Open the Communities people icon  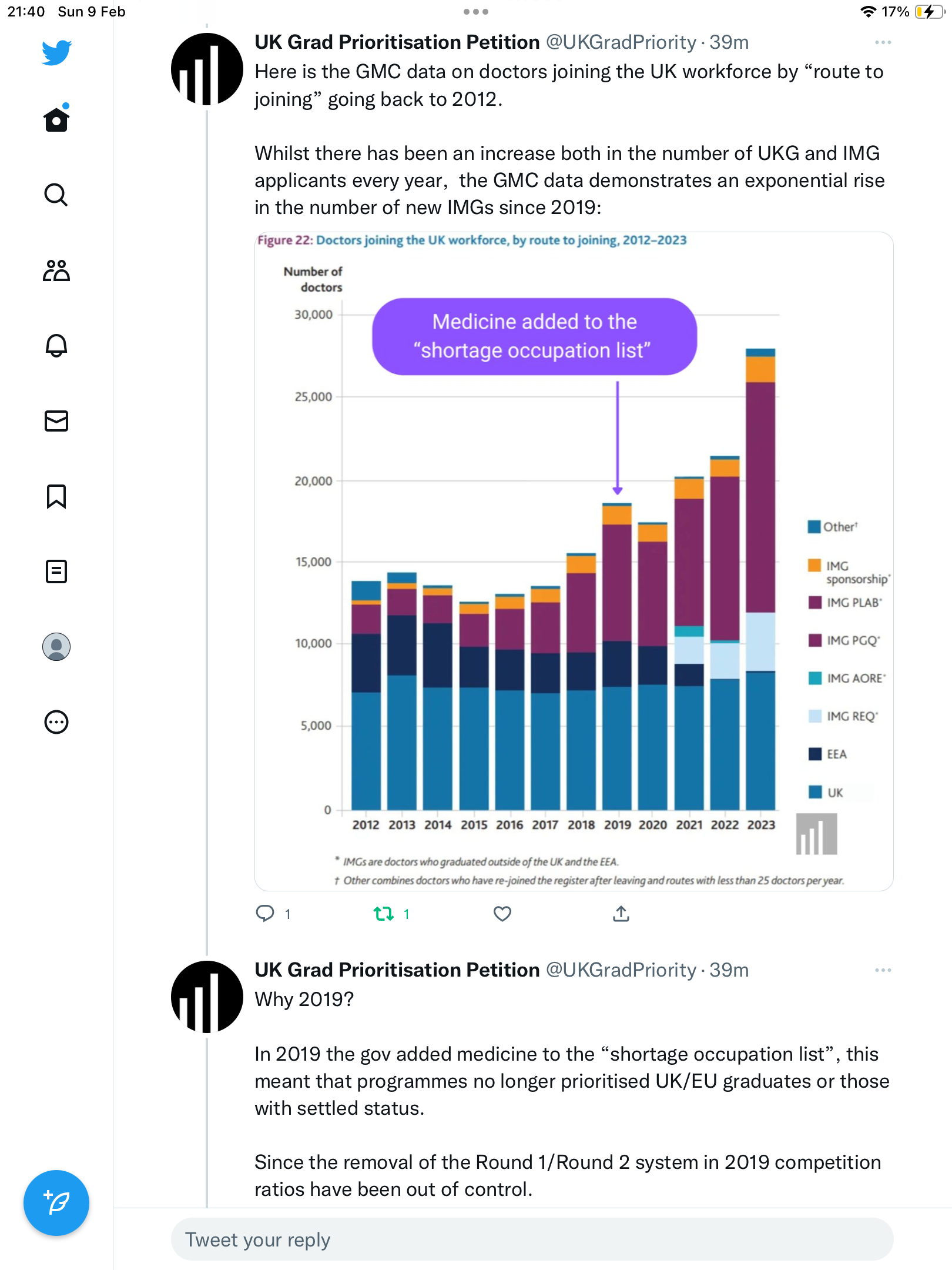point(56,270)
